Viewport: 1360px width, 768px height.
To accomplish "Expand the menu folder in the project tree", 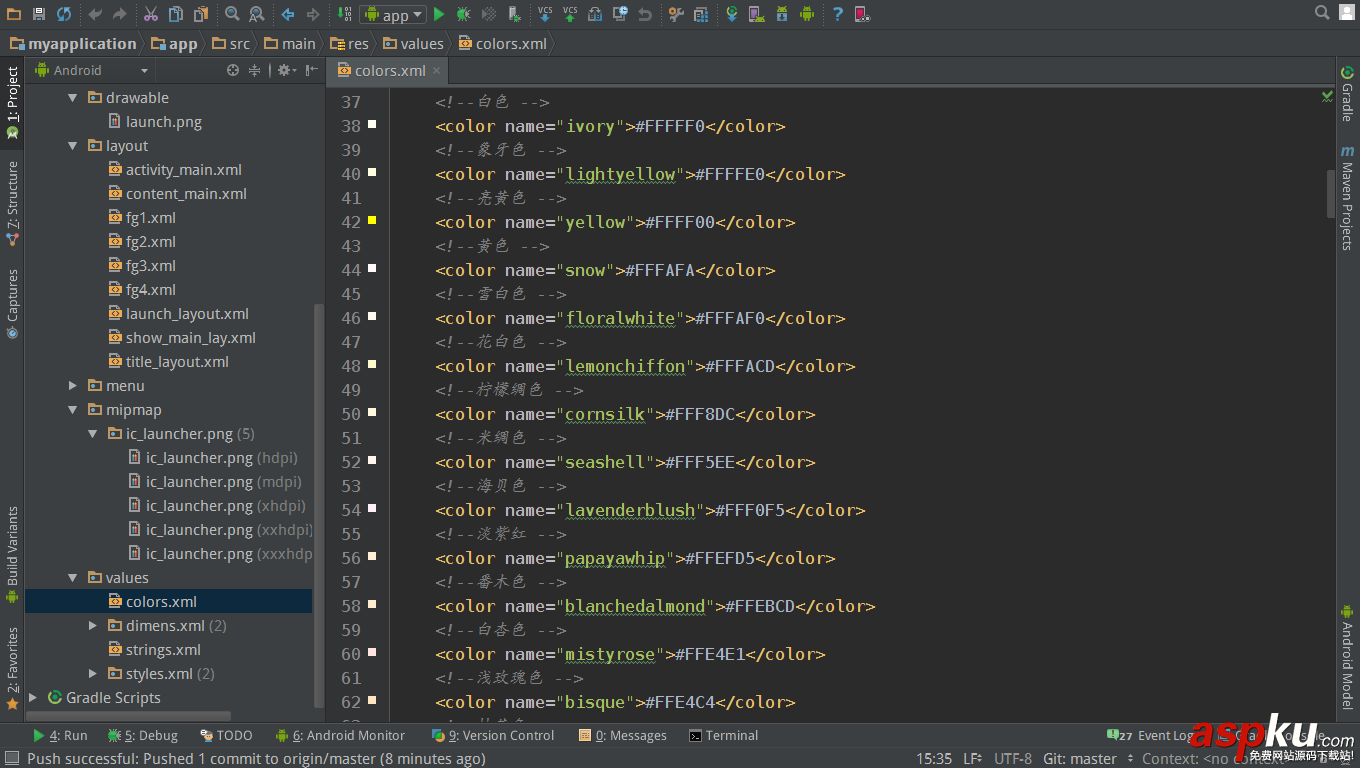I will tap(72, 385).
